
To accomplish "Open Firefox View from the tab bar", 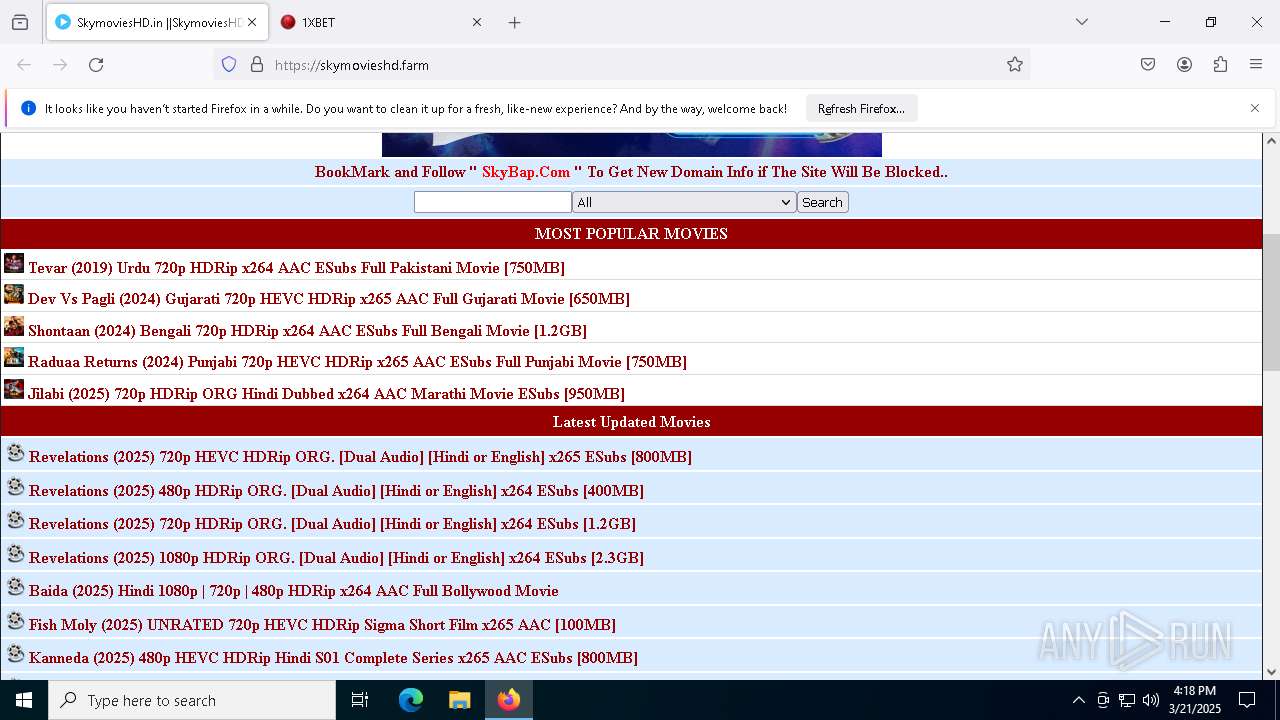I will pyautogui.click(x=20, y=22).
